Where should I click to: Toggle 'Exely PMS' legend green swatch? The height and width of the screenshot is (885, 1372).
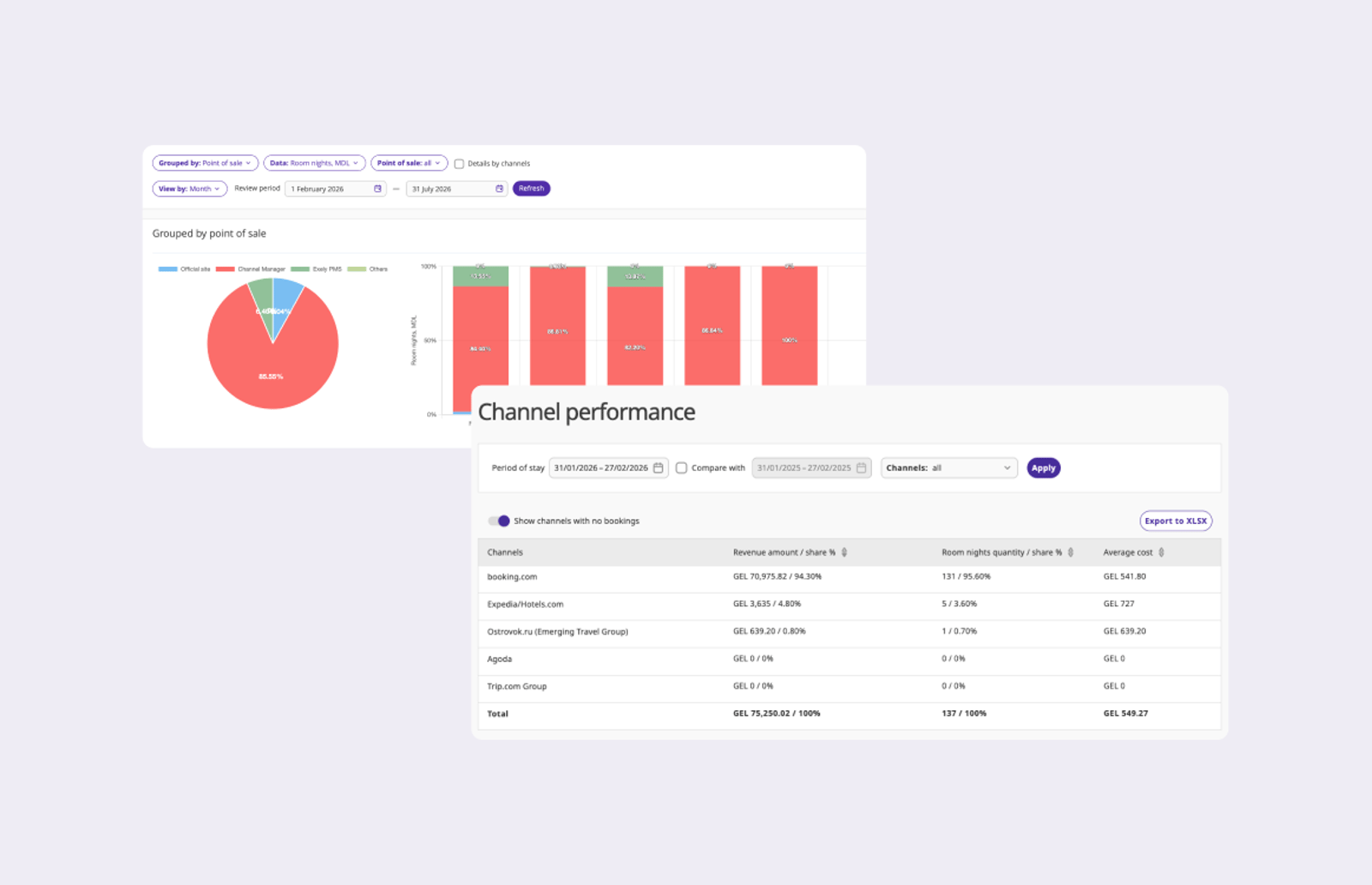(300, 269)
